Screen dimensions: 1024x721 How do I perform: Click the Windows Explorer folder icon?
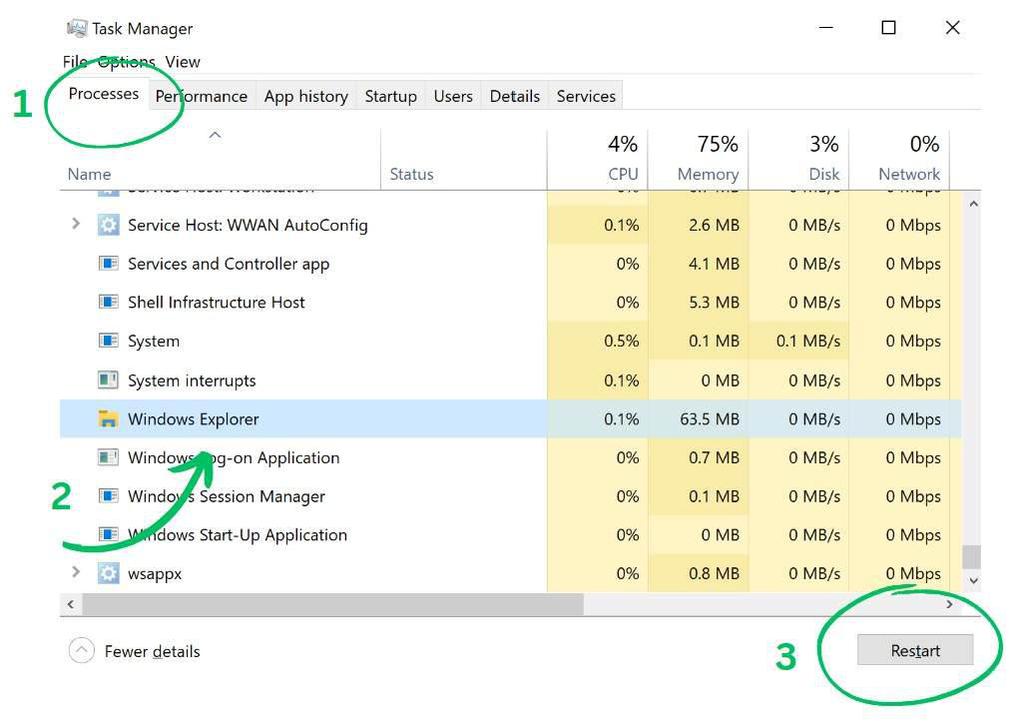[108, 419]
